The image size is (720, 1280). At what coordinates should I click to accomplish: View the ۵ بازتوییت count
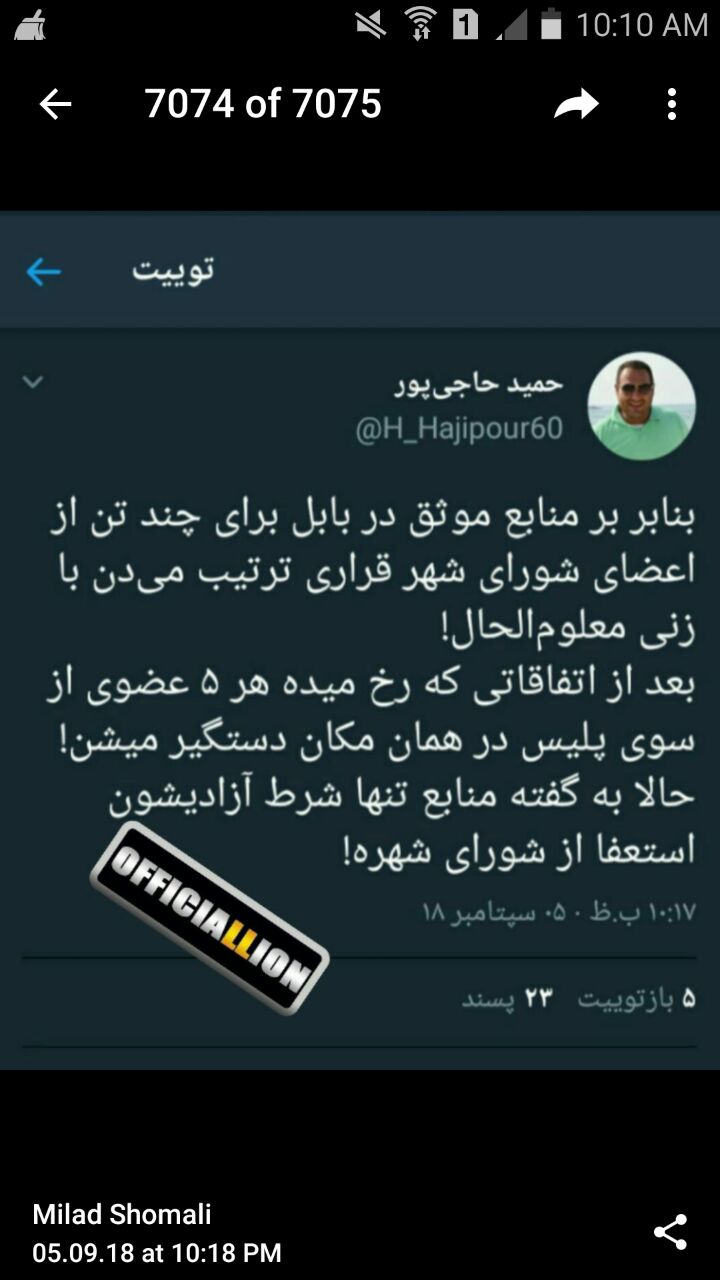coord(636,999)
